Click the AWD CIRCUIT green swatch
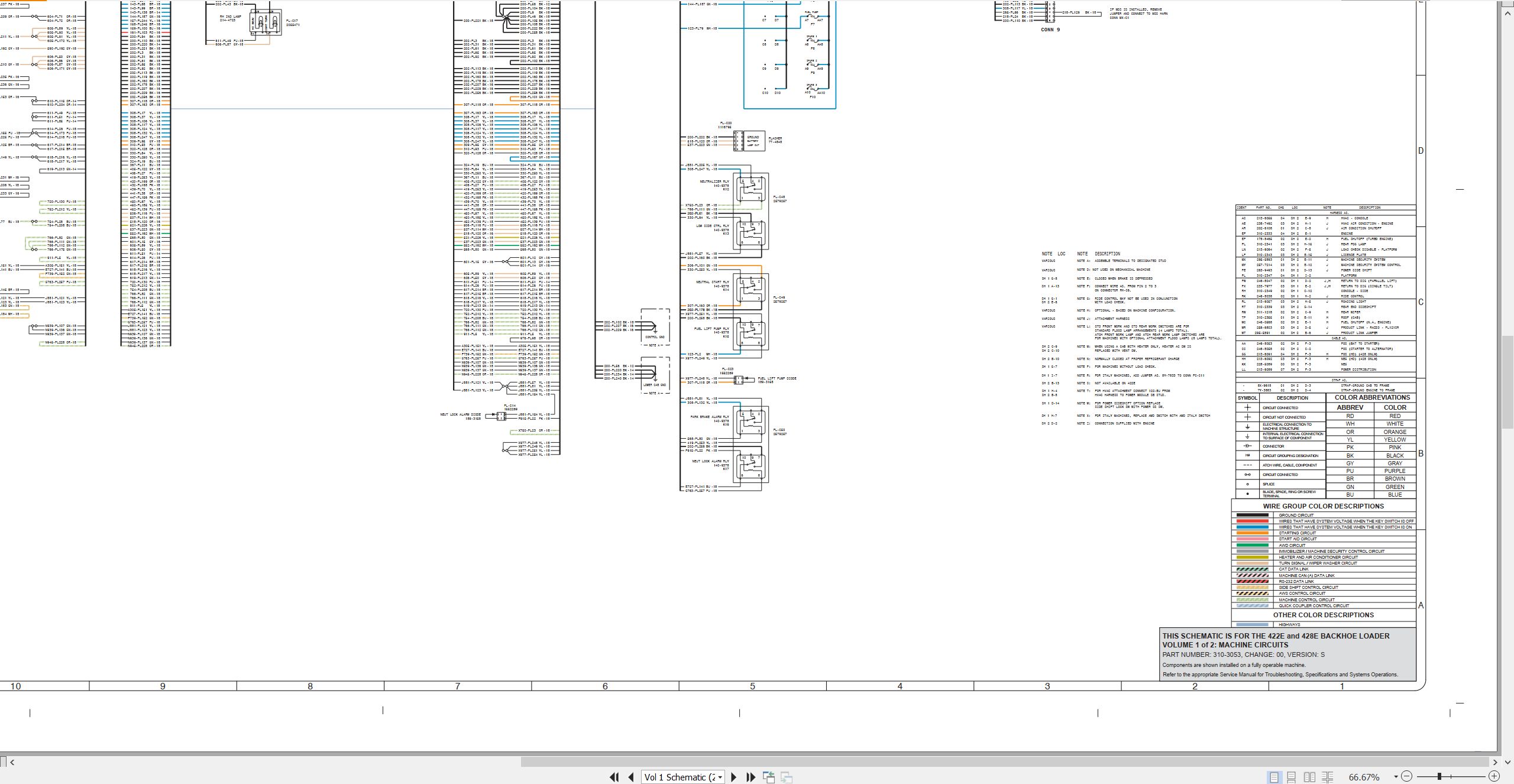Screen dimensions: 1514x784 point(1252,545)
